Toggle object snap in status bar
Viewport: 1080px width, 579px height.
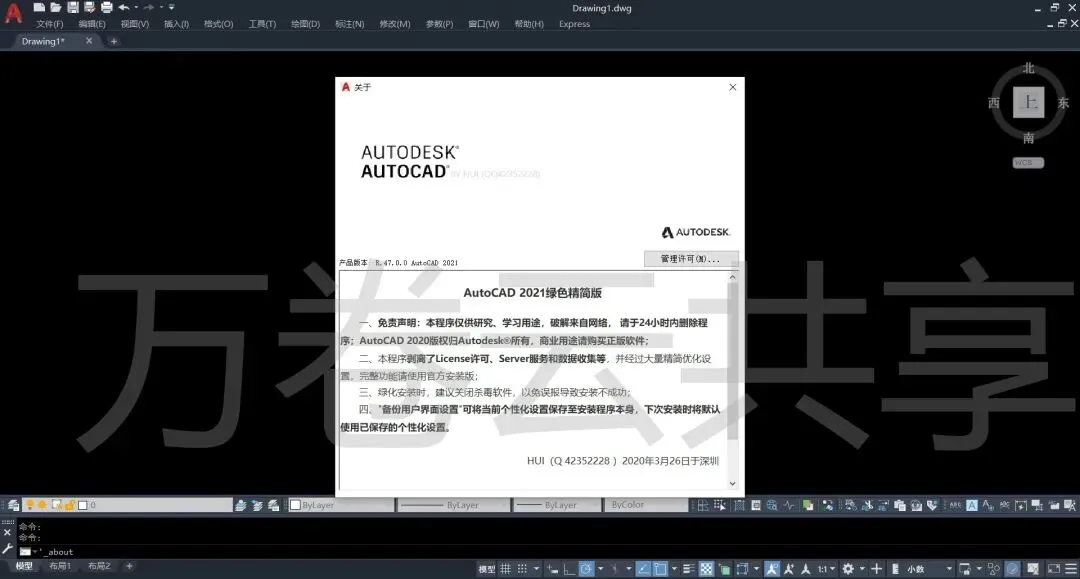click(x=660, y=569)
